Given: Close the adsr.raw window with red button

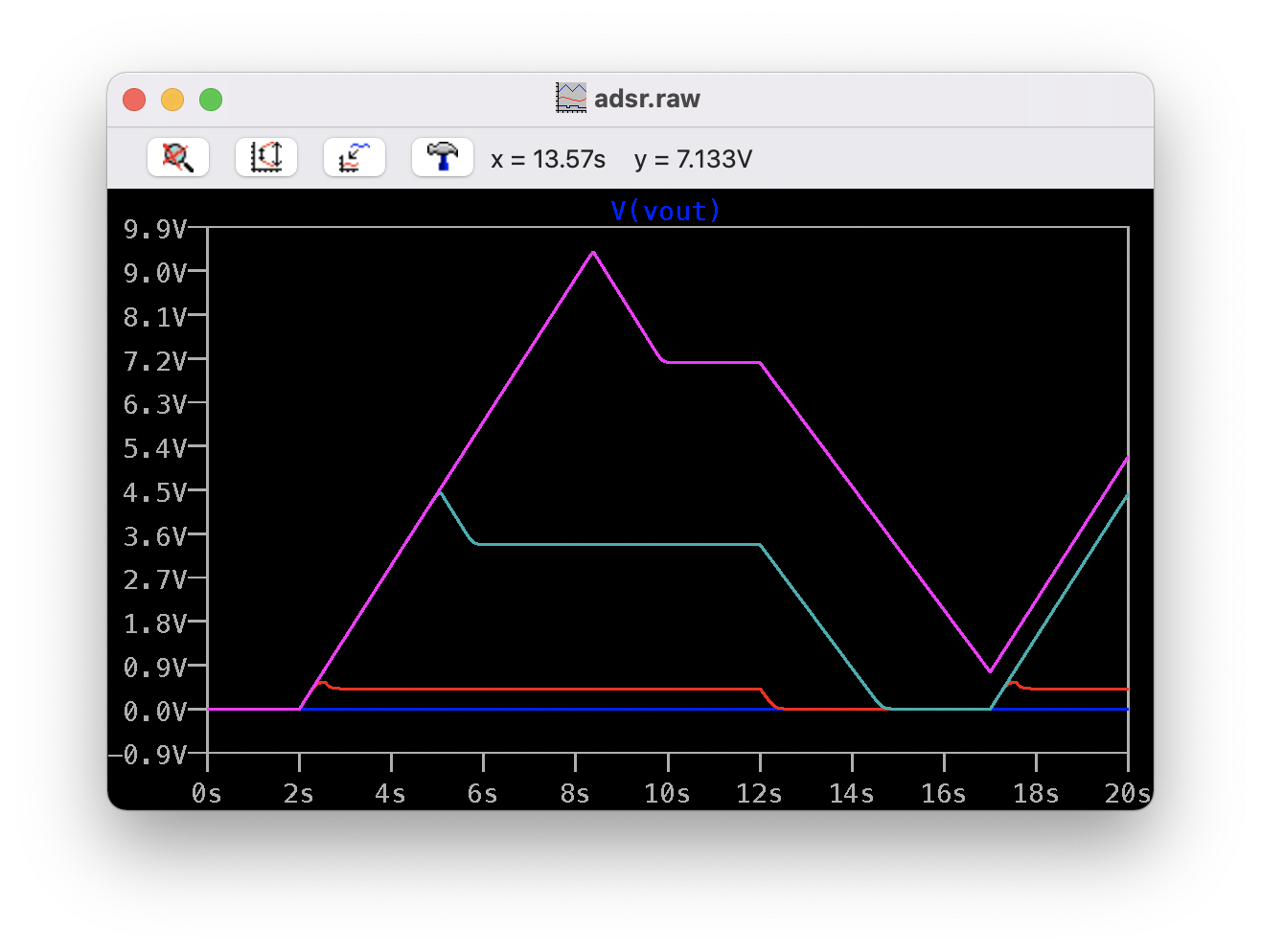Looking at the screenshot, I should [134, 100].
